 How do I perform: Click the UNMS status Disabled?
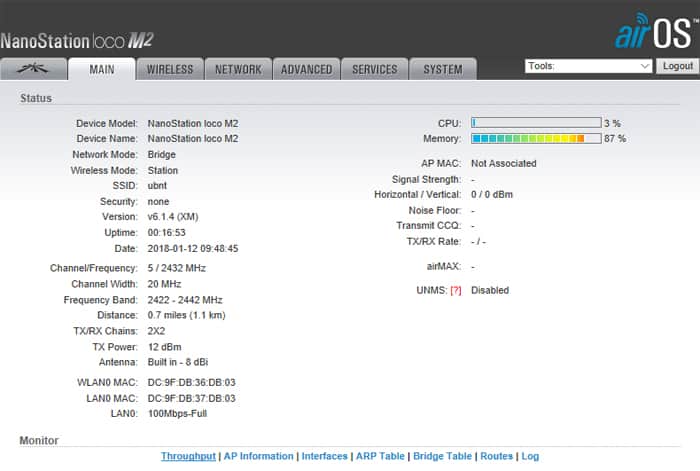tap(490, 290)
